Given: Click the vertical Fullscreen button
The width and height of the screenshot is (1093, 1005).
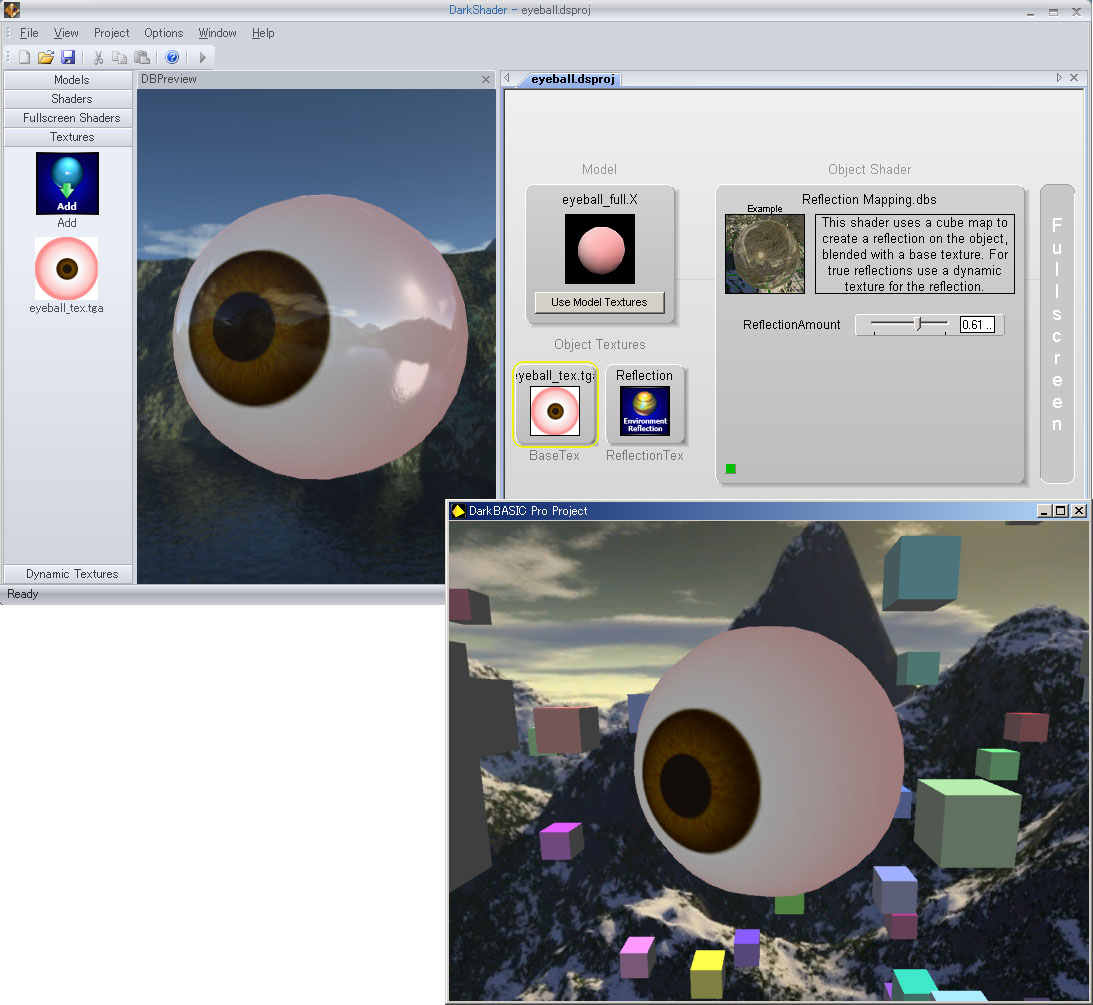Looking at the screenshot, I should pos(1057,333).
